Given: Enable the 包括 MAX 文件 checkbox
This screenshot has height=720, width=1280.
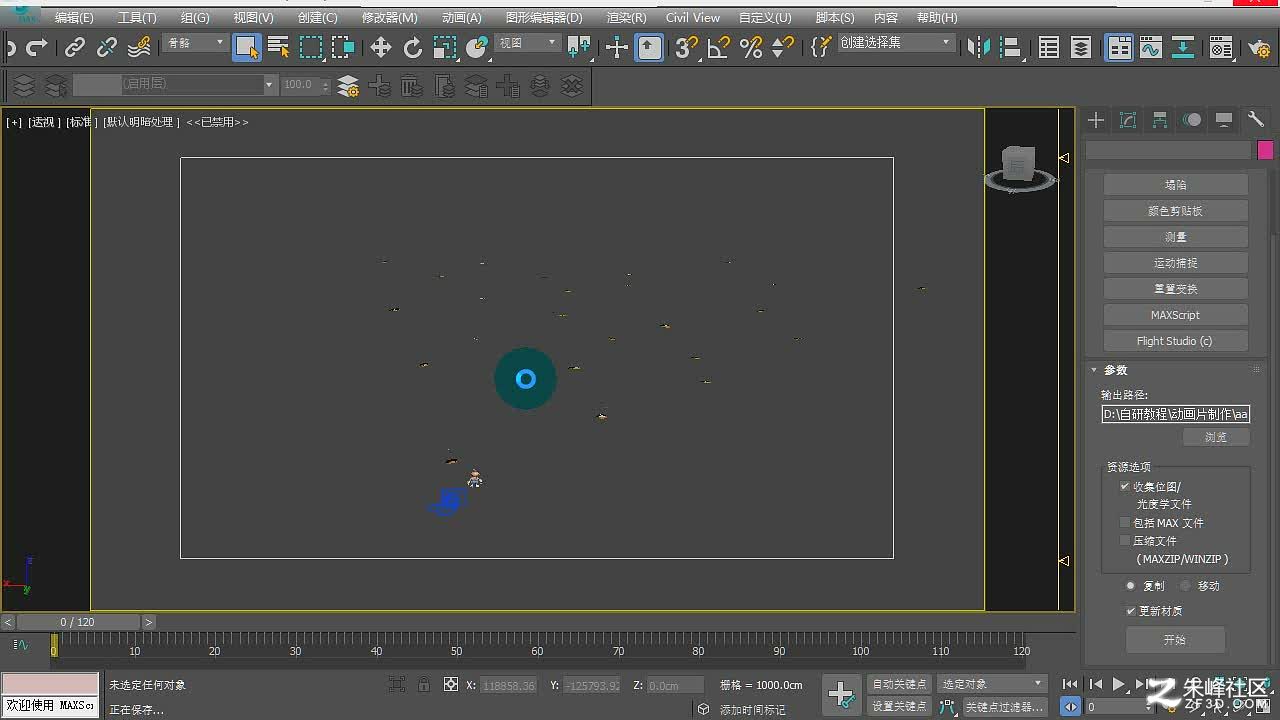Looking at the screenshot, I should tap(1125, 522).
